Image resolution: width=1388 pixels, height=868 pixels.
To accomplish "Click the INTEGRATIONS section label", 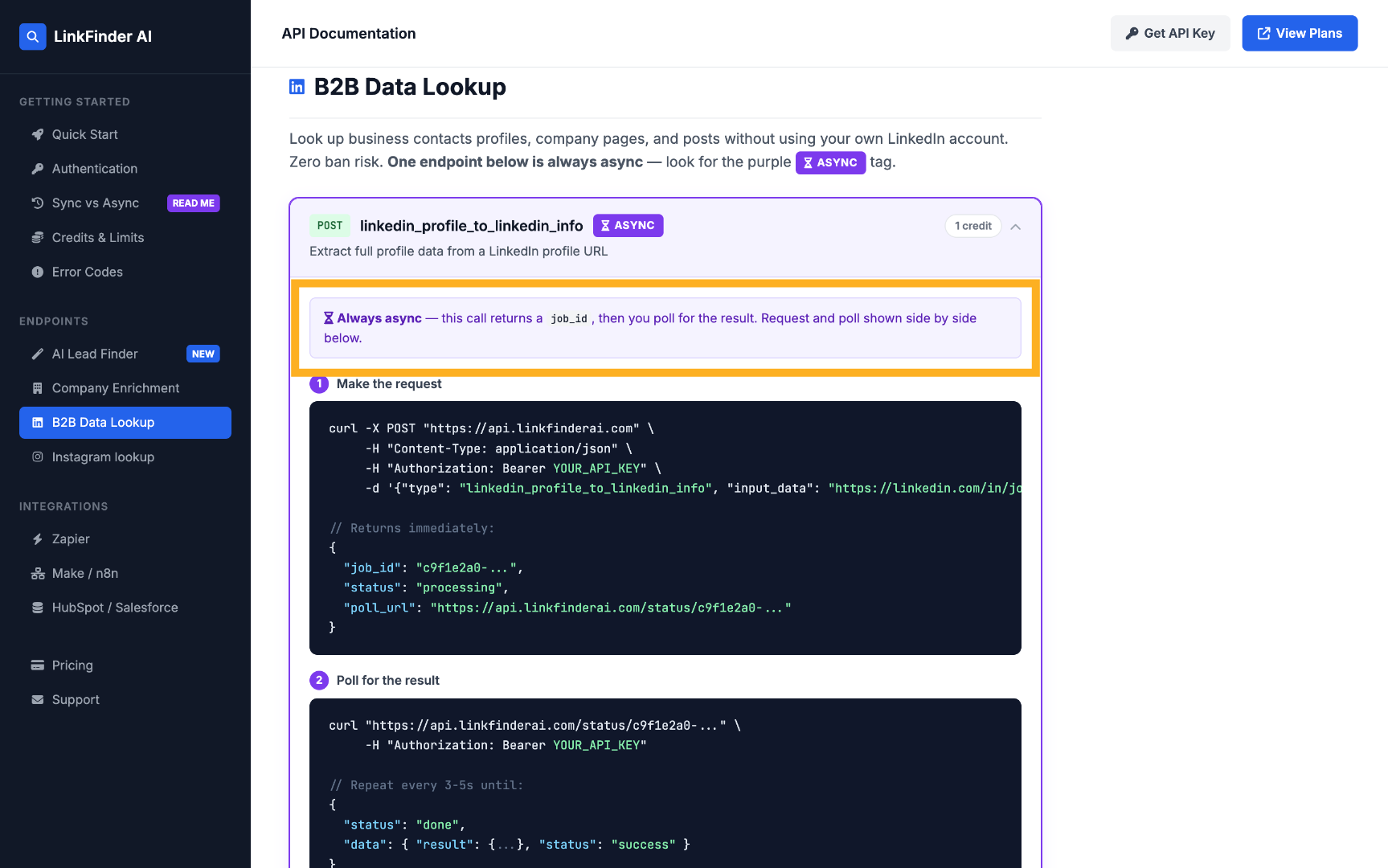I will coord(63,506).
